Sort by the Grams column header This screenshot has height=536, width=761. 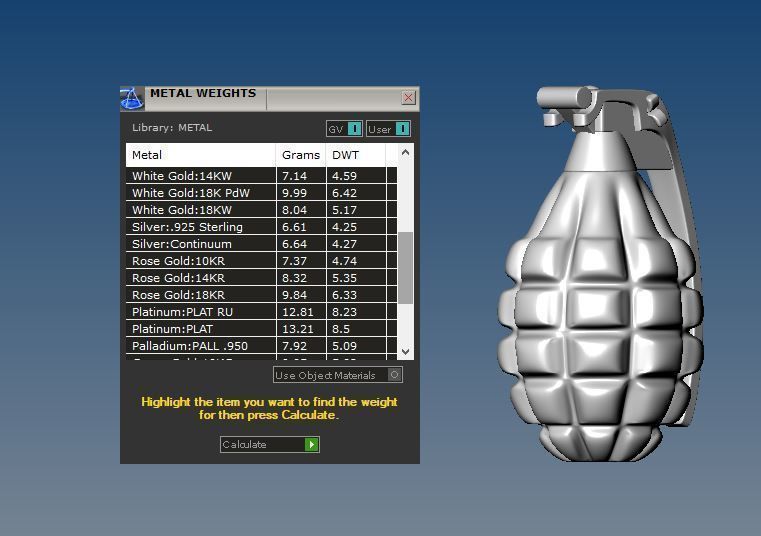(301, 155)
